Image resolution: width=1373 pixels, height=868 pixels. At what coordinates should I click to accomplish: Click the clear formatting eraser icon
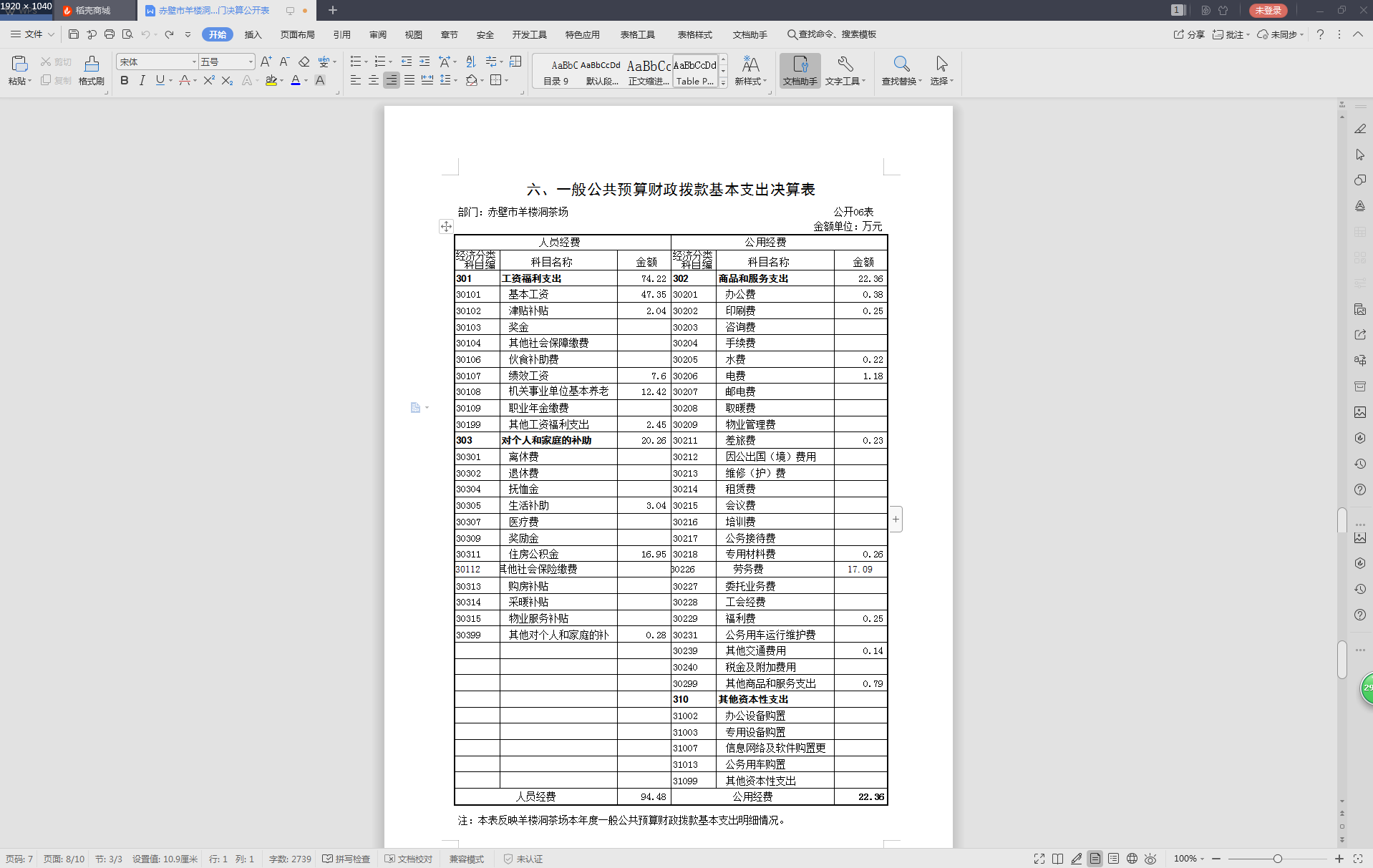tap(304, 62)
